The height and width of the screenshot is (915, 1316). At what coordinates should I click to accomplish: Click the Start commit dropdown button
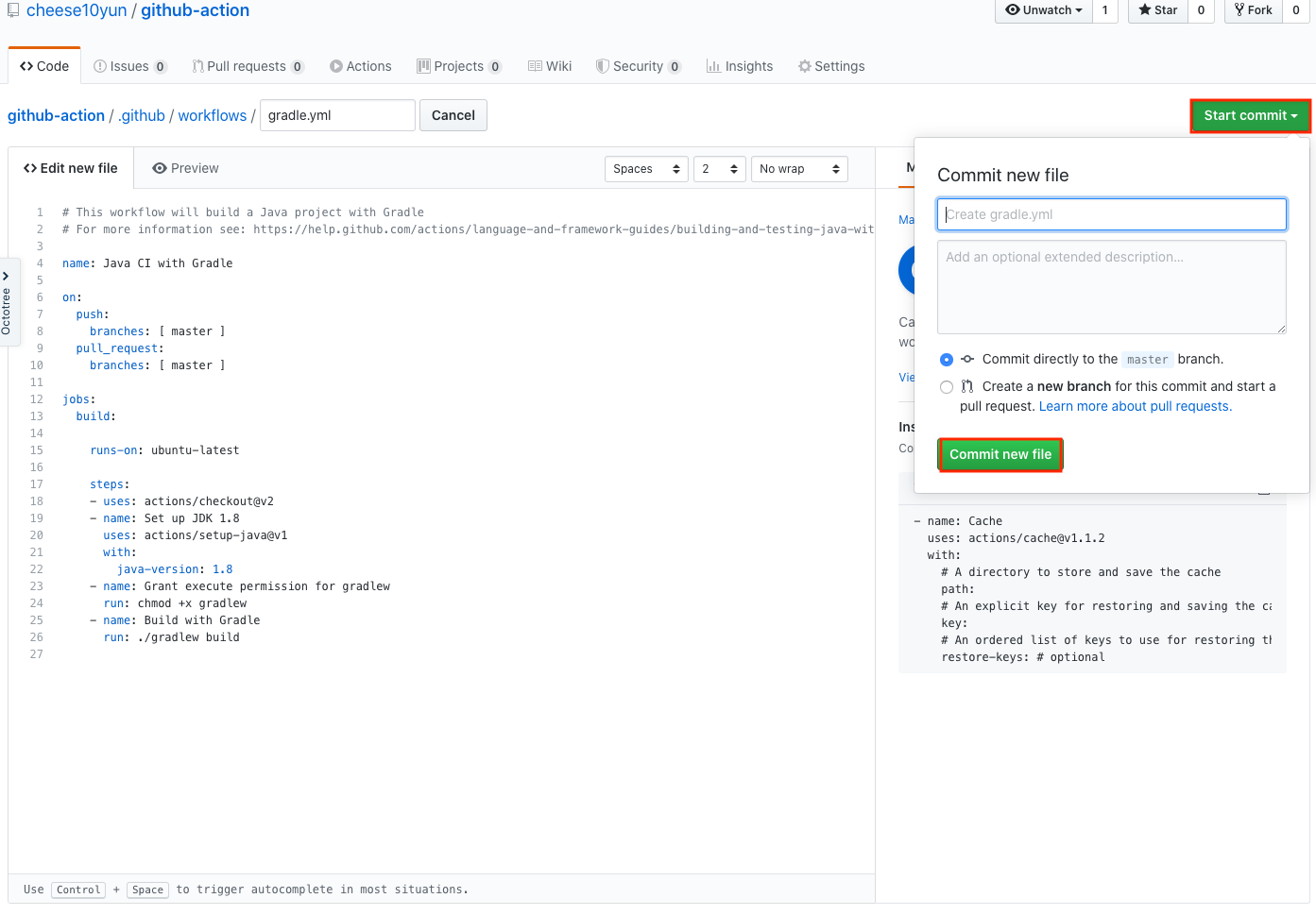1250,115
